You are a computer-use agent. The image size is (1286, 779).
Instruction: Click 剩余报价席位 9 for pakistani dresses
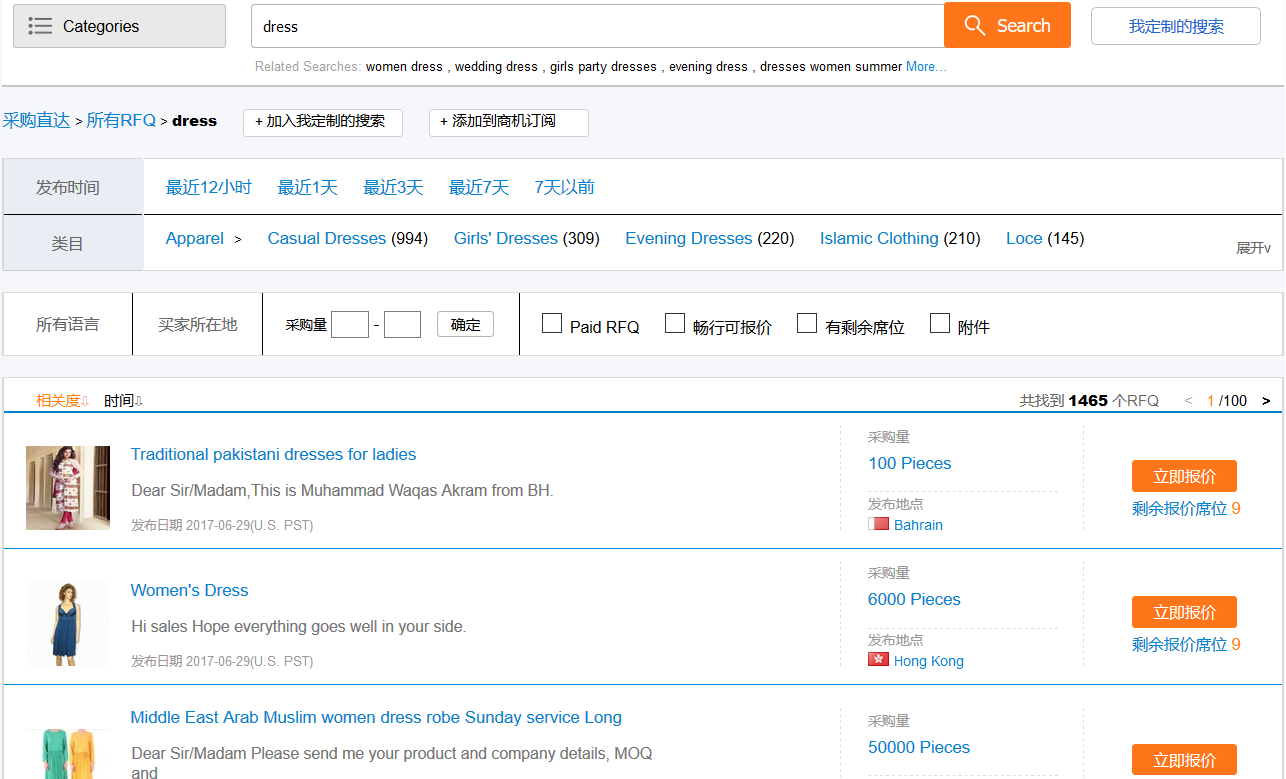[x=1186, y=508]
